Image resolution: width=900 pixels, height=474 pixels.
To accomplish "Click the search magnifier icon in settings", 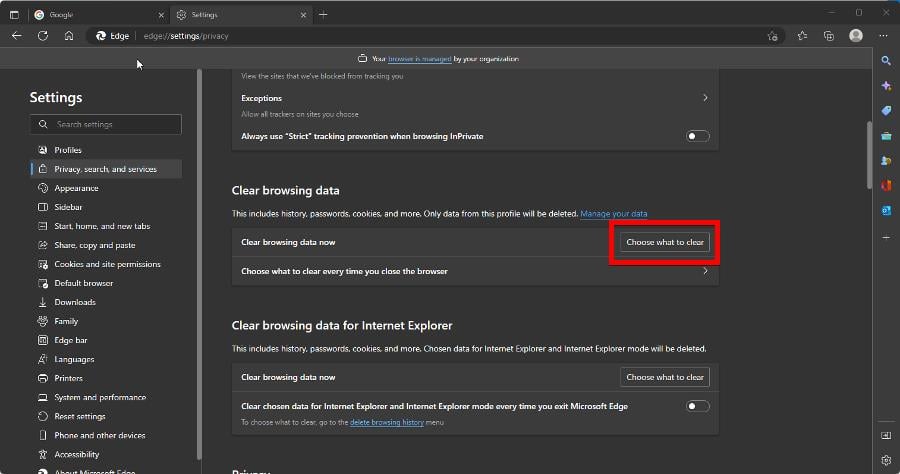I will [x=43, y=125].
